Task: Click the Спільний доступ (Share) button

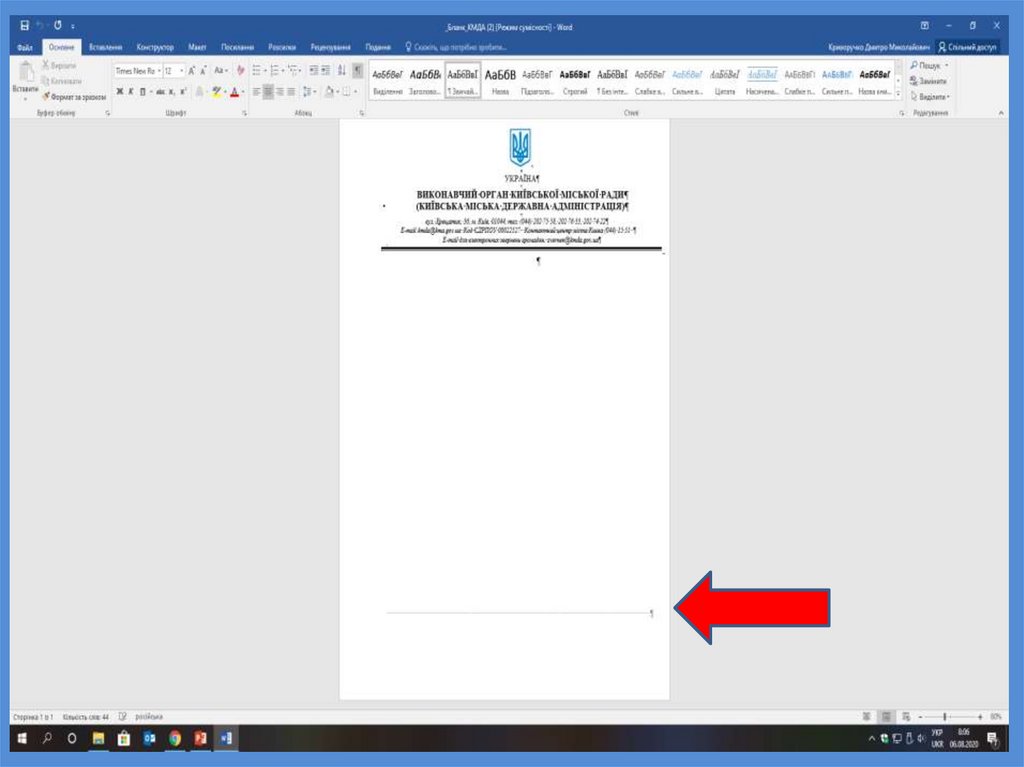Action: tap(967, 47)
